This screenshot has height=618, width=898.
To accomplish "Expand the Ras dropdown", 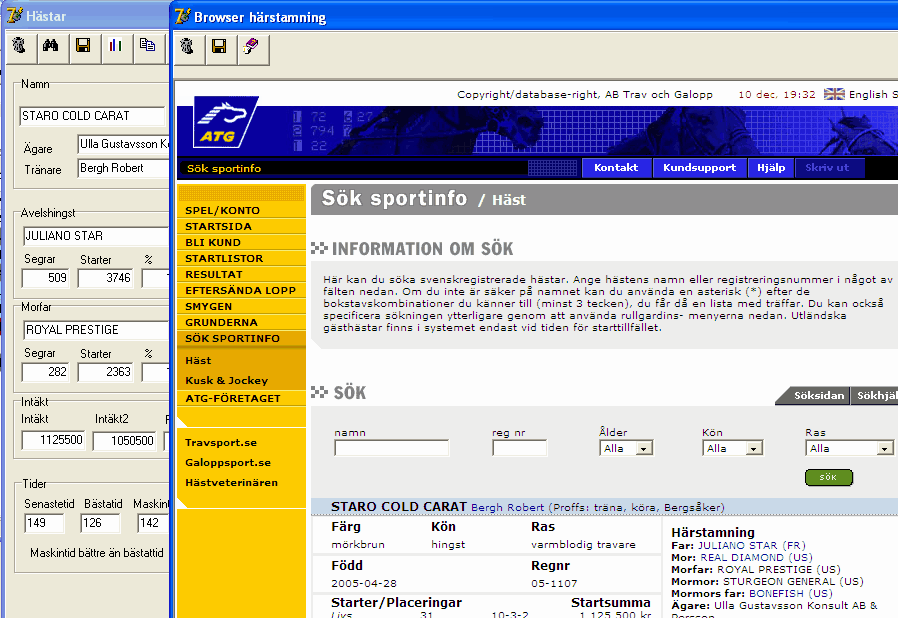I will click(885, 448).
